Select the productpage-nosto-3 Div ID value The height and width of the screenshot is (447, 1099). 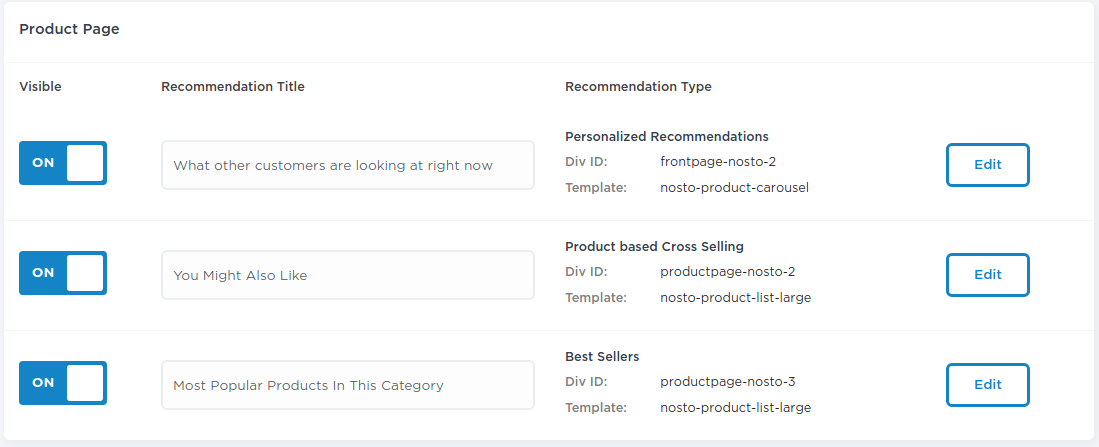728,382
